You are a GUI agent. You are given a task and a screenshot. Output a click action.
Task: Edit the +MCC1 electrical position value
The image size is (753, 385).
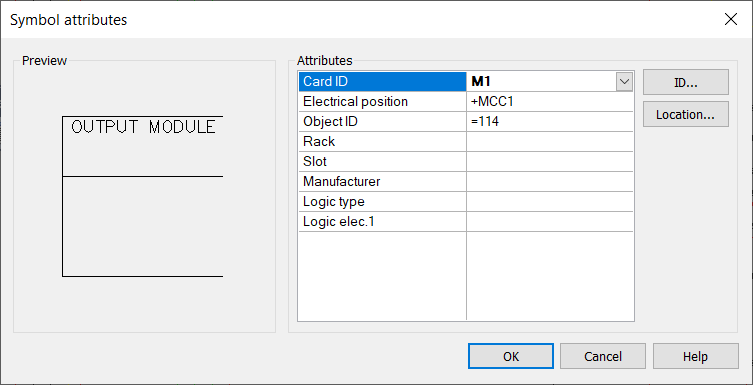[x=549, y=102]
